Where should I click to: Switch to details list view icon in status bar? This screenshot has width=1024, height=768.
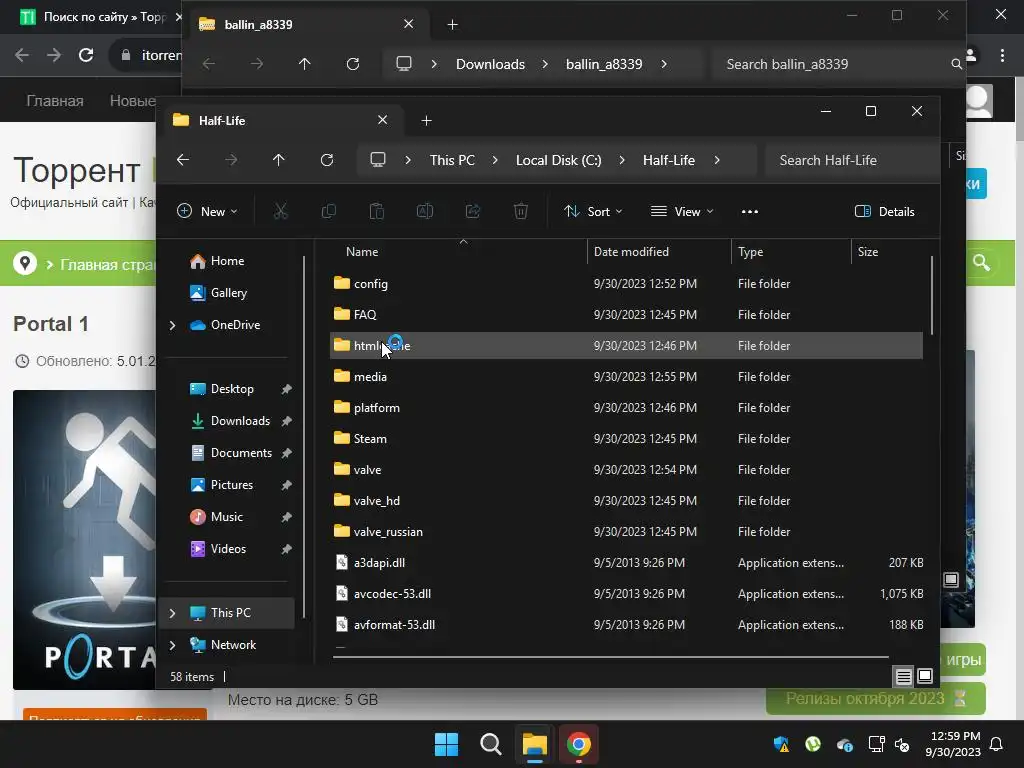tap(903, 677)
